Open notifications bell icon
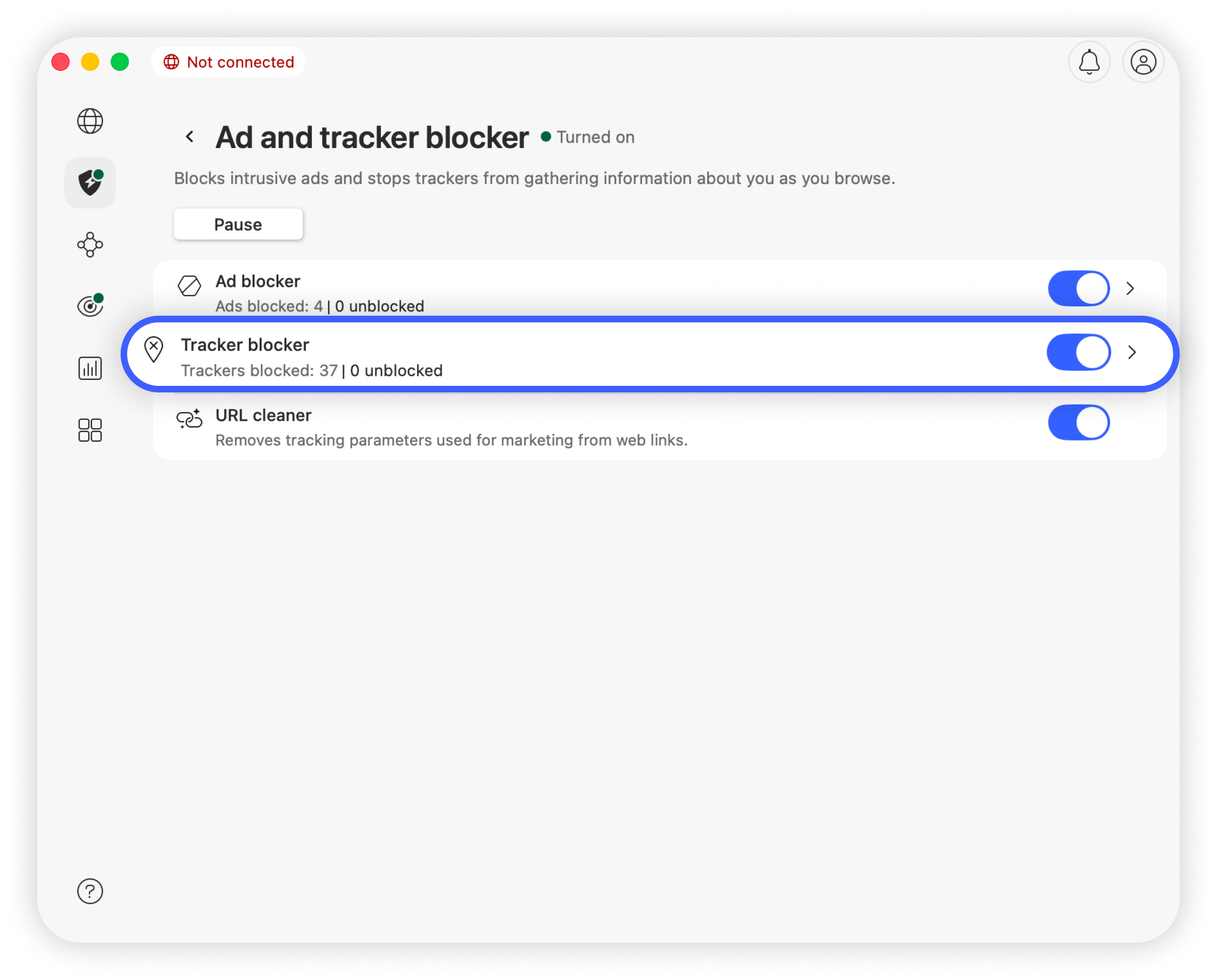The image size is (1217, 980). click(1089, 62)
